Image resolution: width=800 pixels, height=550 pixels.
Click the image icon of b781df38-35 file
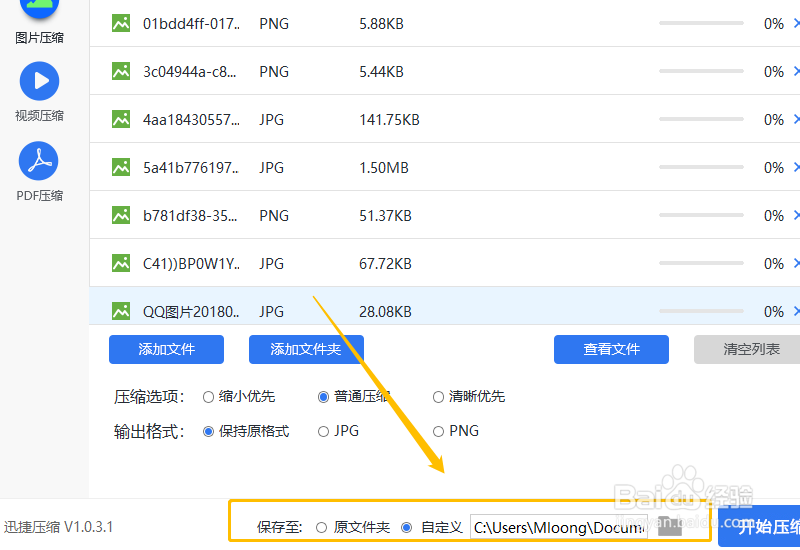click(121, 215)
